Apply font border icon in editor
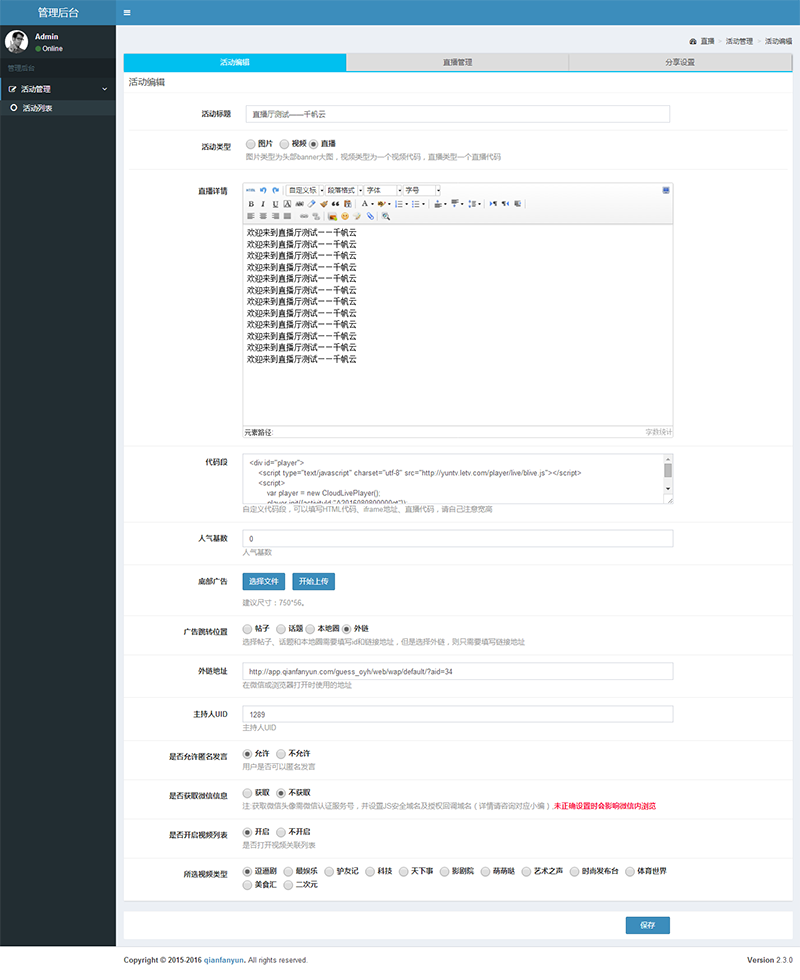This screenshot has height=980, width=800. pyautogui.click(x=288, y=204)
